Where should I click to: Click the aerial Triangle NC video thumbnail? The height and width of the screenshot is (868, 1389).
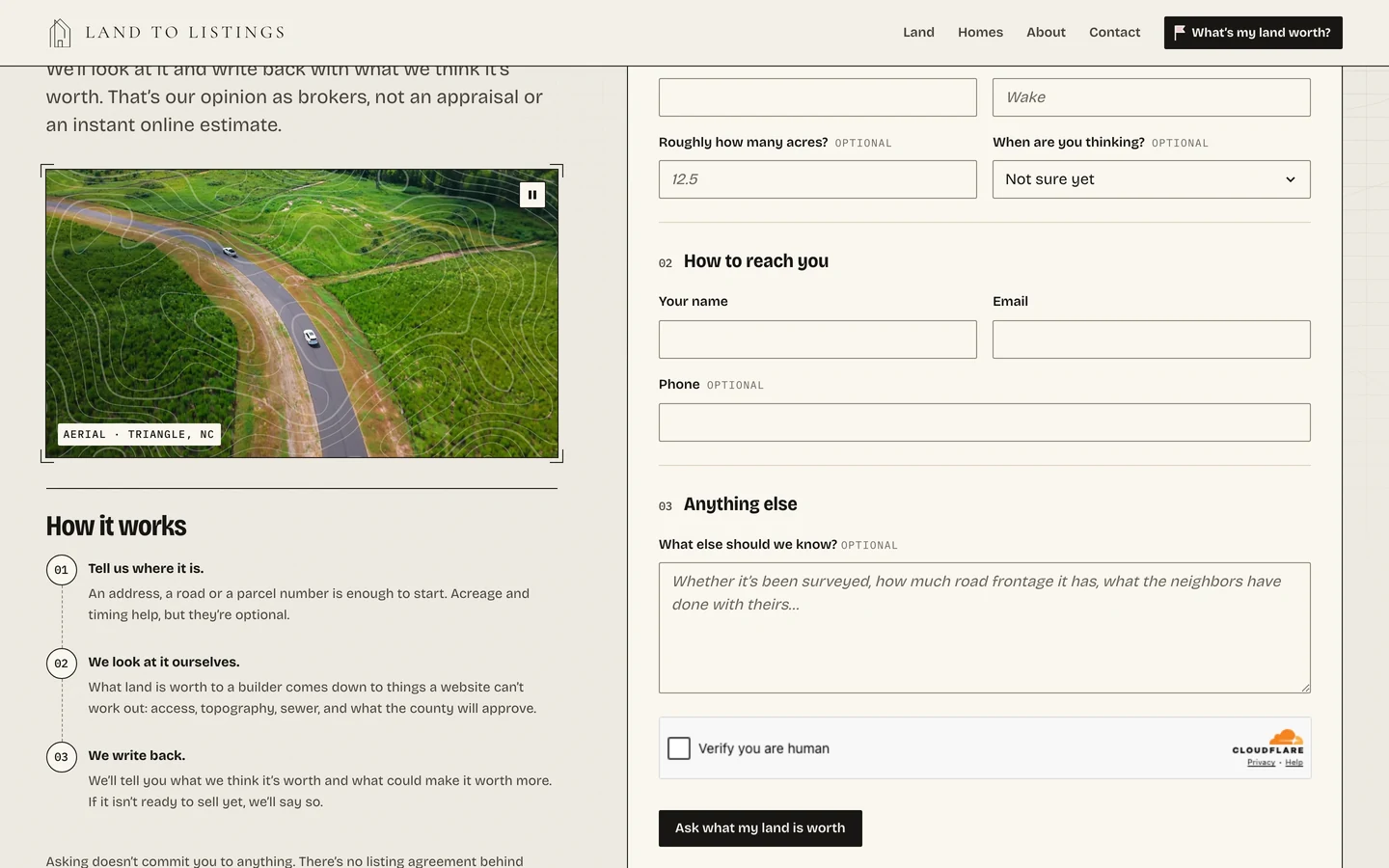302,313
